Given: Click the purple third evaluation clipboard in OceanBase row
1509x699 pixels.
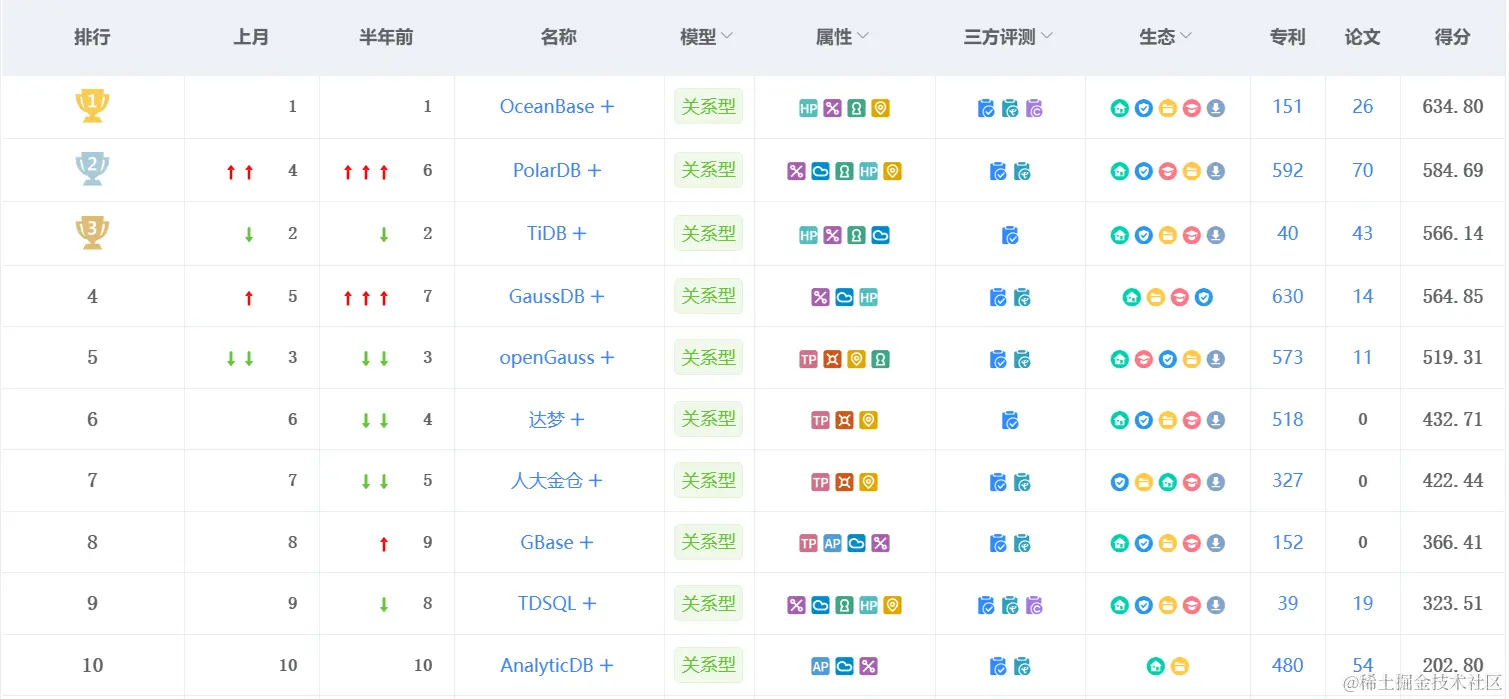Looking at the screenshot, I should click(1034, 108).
